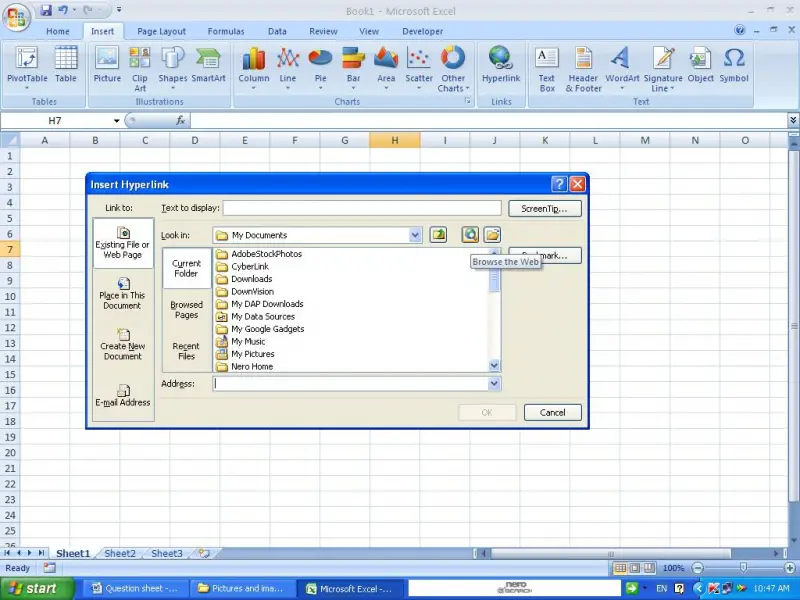Switch to the Sheet2 worksheet tab
Viewport: 800px width, 600px height.
120,554
